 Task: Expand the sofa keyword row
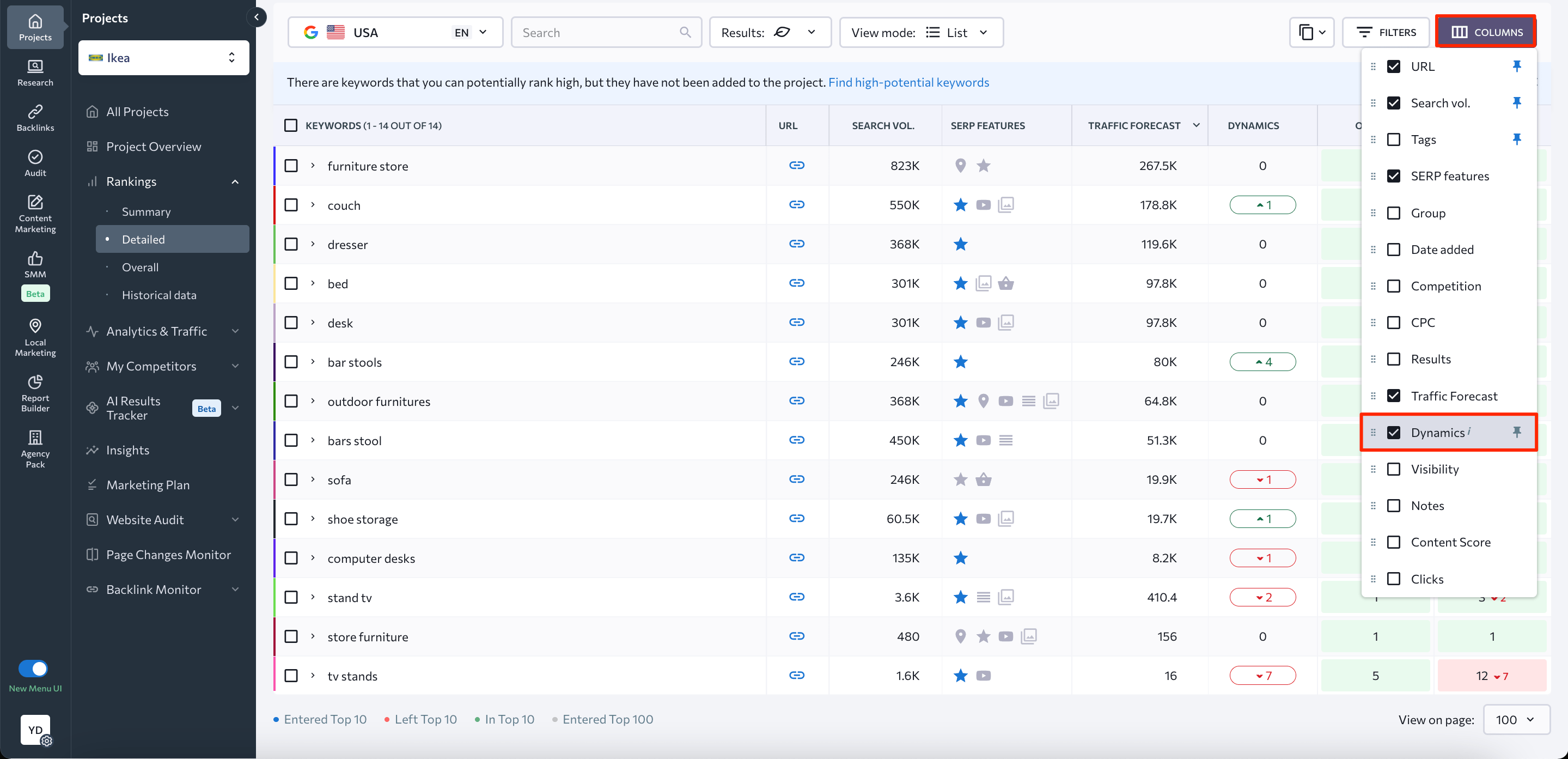tap(313, 479)
